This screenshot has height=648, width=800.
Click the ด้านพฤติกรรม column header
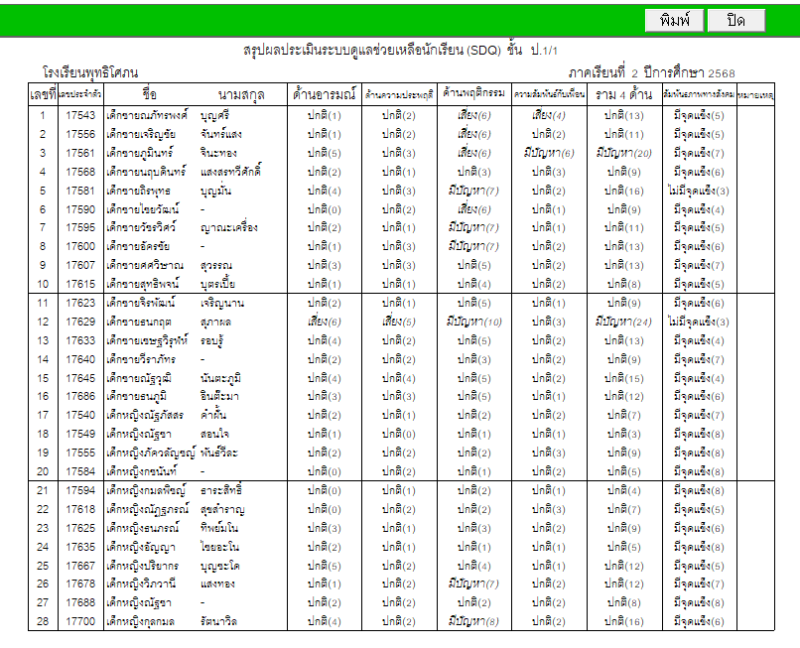[x=474, y=94]
